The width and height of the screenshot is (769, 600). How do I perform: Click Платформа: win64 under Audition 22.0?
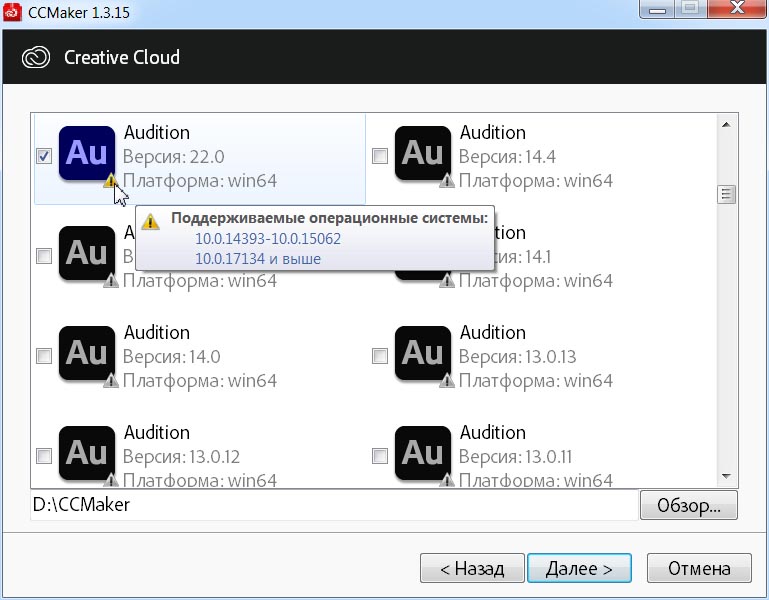coord(200,181)
